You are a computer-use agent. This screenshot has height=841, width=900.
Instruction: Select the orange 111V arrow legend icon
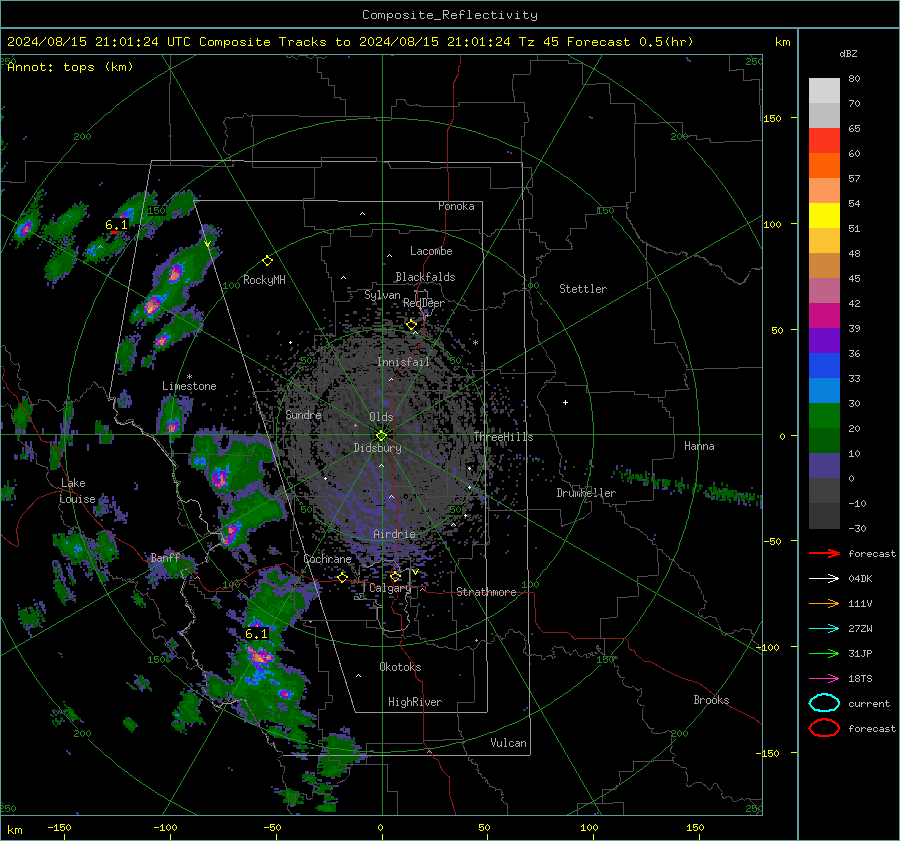point(824,603)
